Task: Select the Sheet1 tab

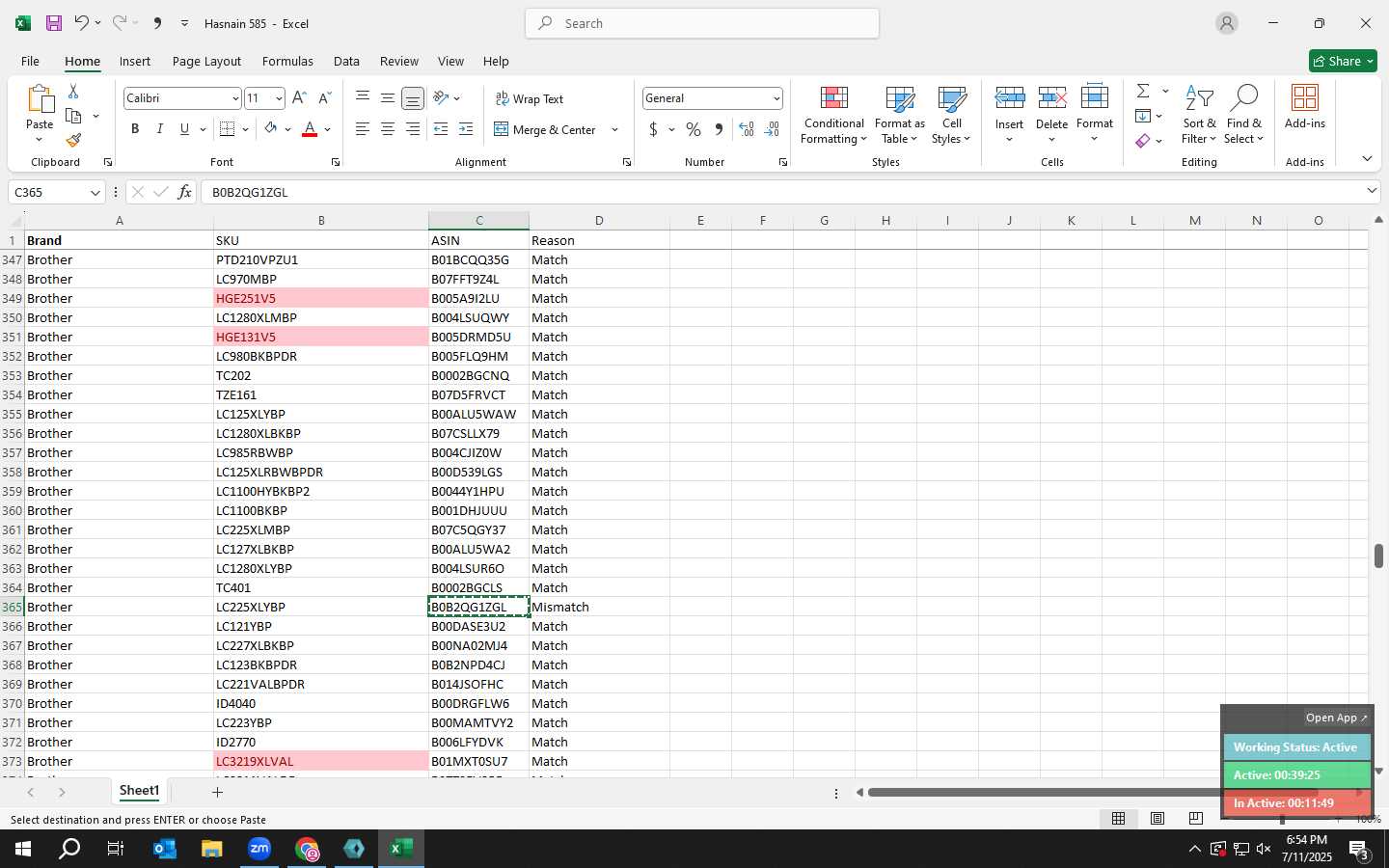Action: (x=139, y=791)
